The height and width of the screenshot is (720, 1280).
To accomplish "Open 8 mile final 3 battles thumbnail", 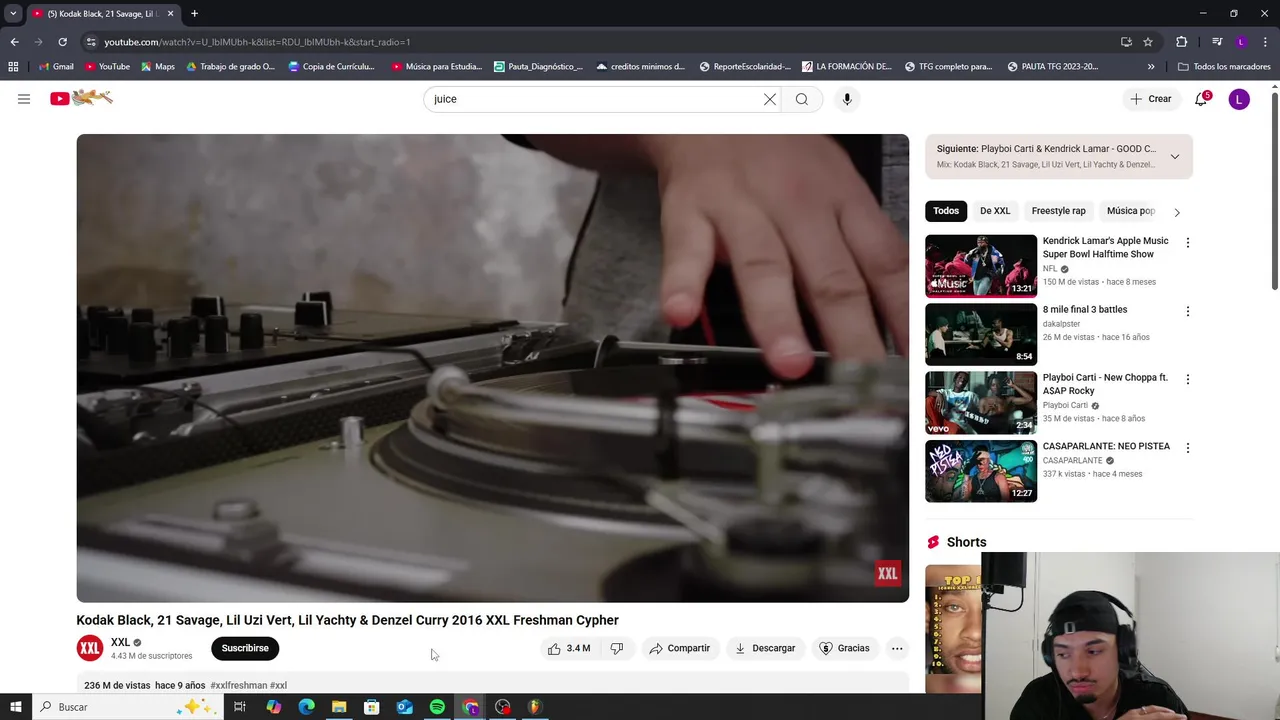I will point(981,334).
